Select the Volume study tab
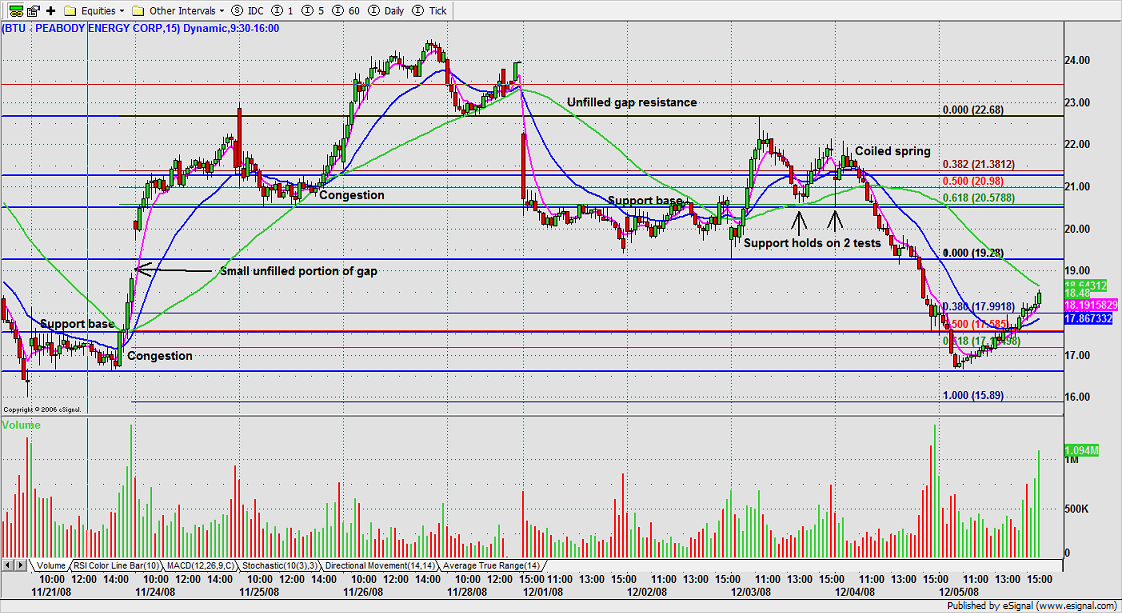 [51, 566]
